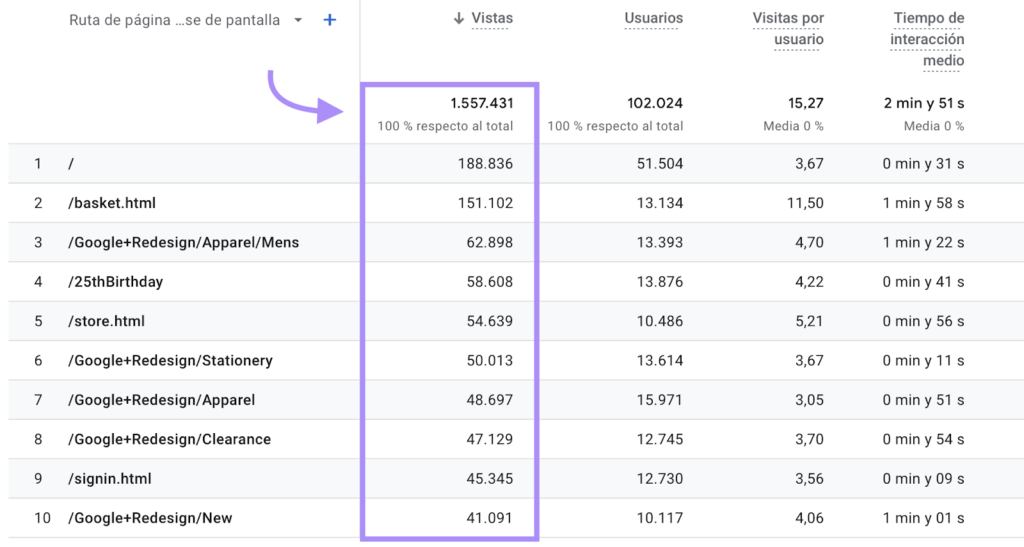Click the /Google+Redesign/Clearance page path

point(169,439)
